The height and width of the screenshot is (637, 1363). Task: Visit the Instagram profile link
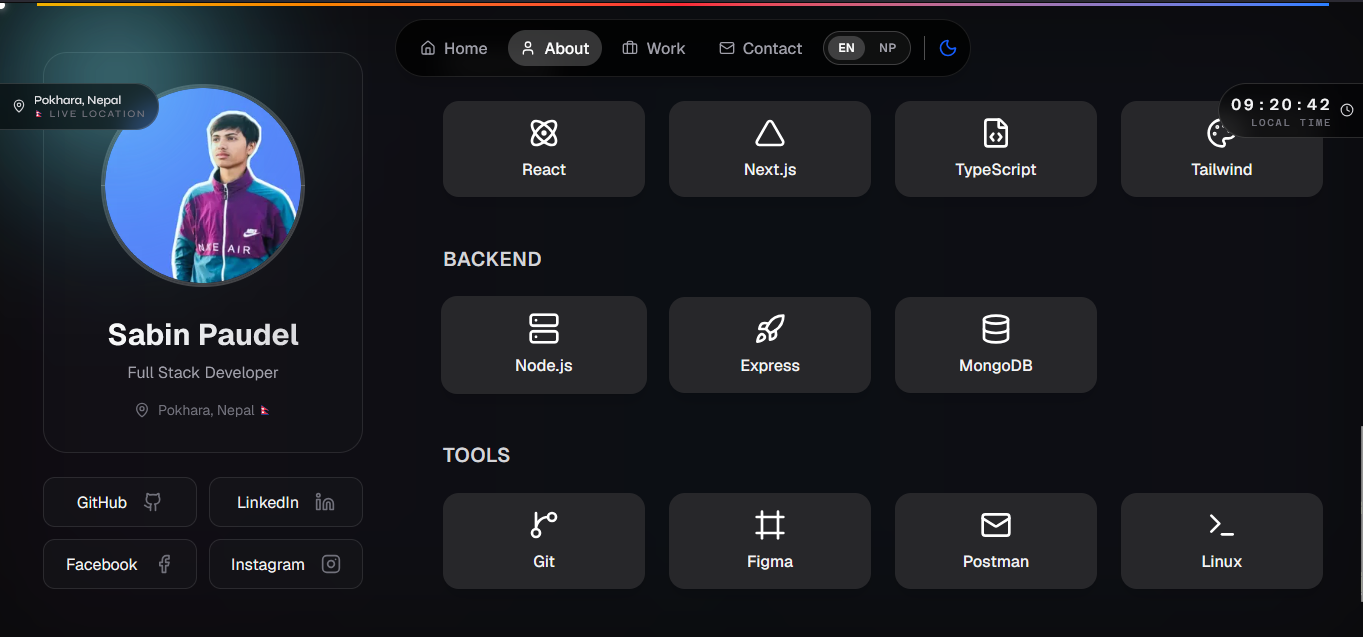pos(286,564)
